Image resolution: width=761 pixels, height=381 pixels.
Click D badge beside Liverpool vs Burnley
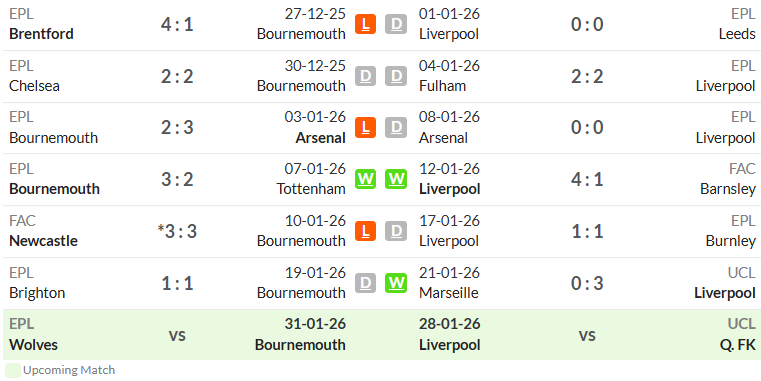396,231
